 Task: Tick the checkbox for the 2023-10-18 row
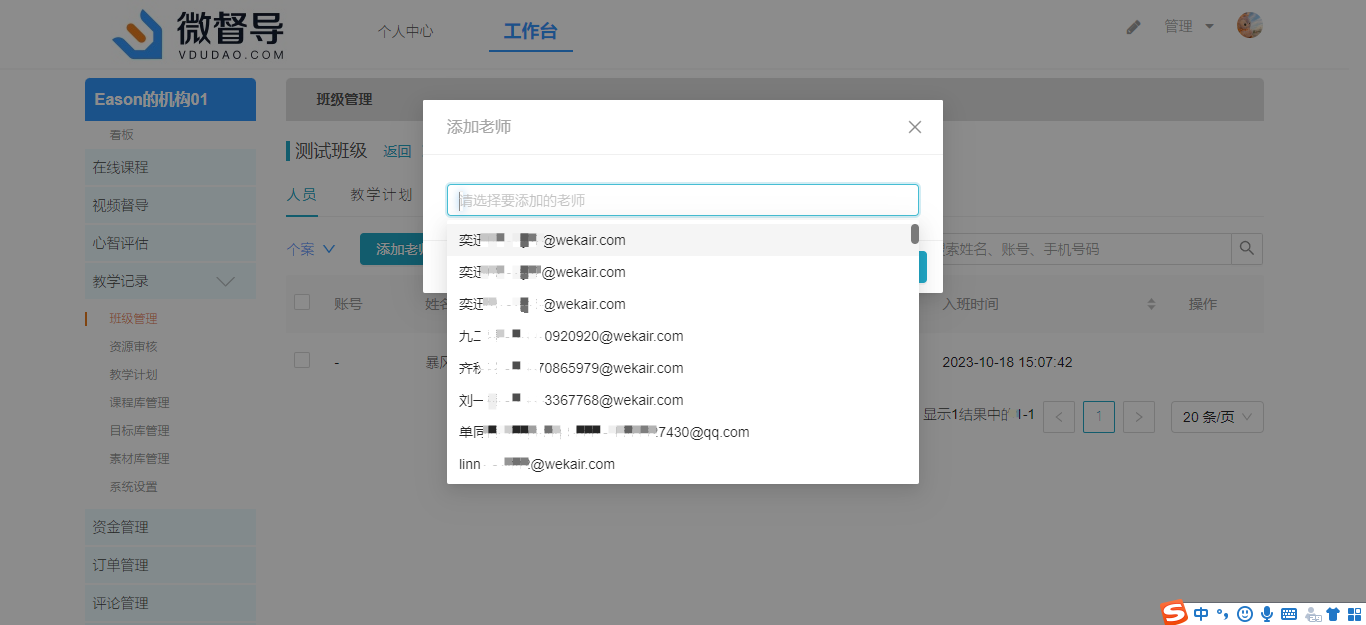coord(302,361)
